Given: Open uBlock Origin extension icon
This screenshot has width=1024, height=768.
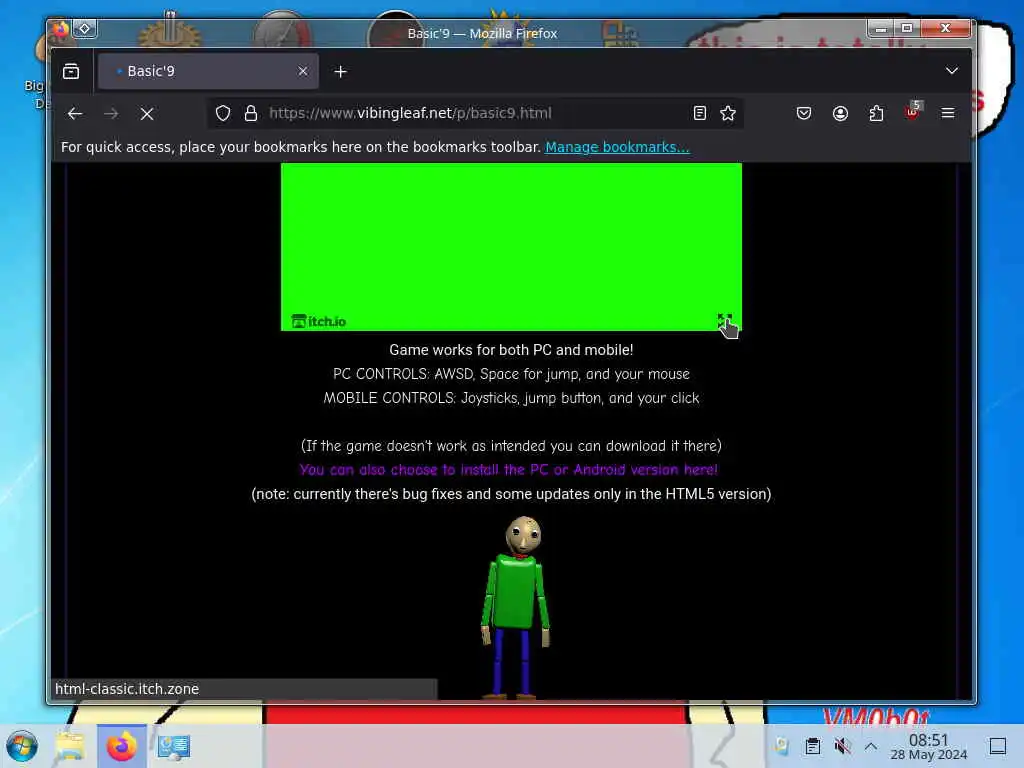Looking at the screenshot, I should click(x=912, y=112).
